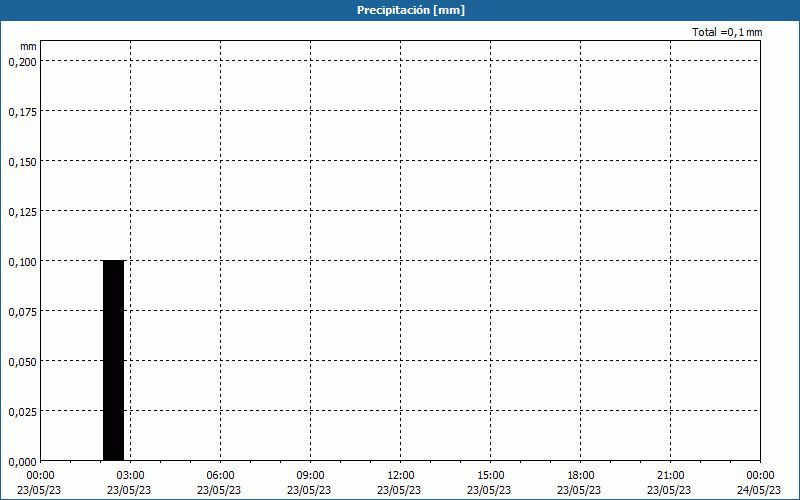Screen dimensions: 800x500
Task: Click the 0,075 y-axis label
Action: click(x=22, y=311)
